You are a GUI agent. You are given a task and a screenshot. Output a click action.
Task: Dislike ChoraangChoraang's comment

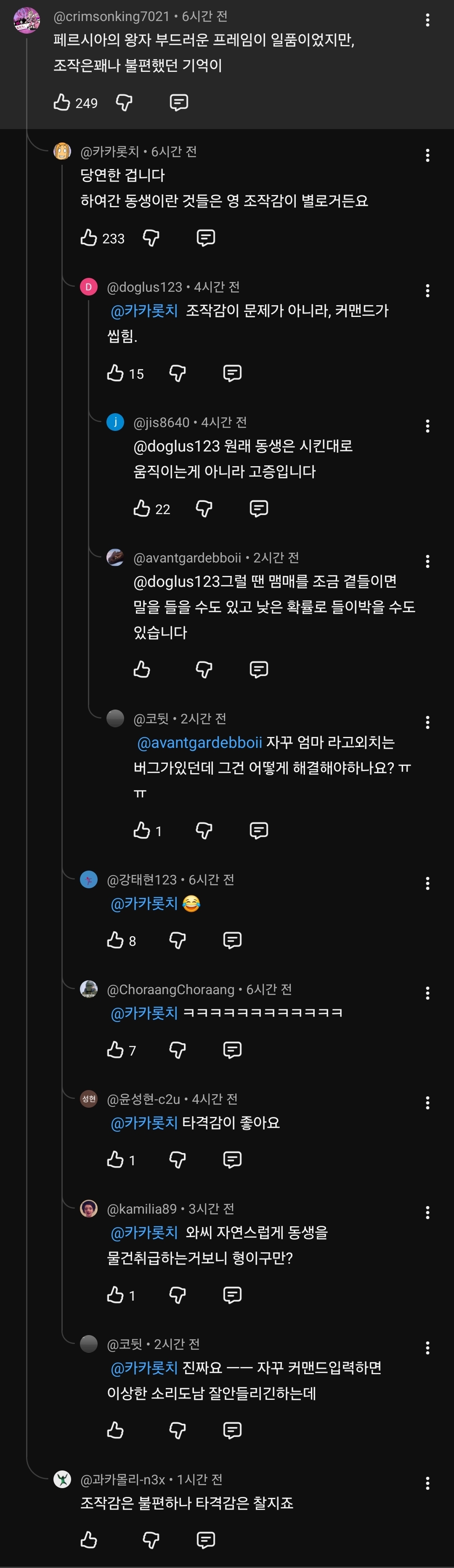[x=177, y=1050]
